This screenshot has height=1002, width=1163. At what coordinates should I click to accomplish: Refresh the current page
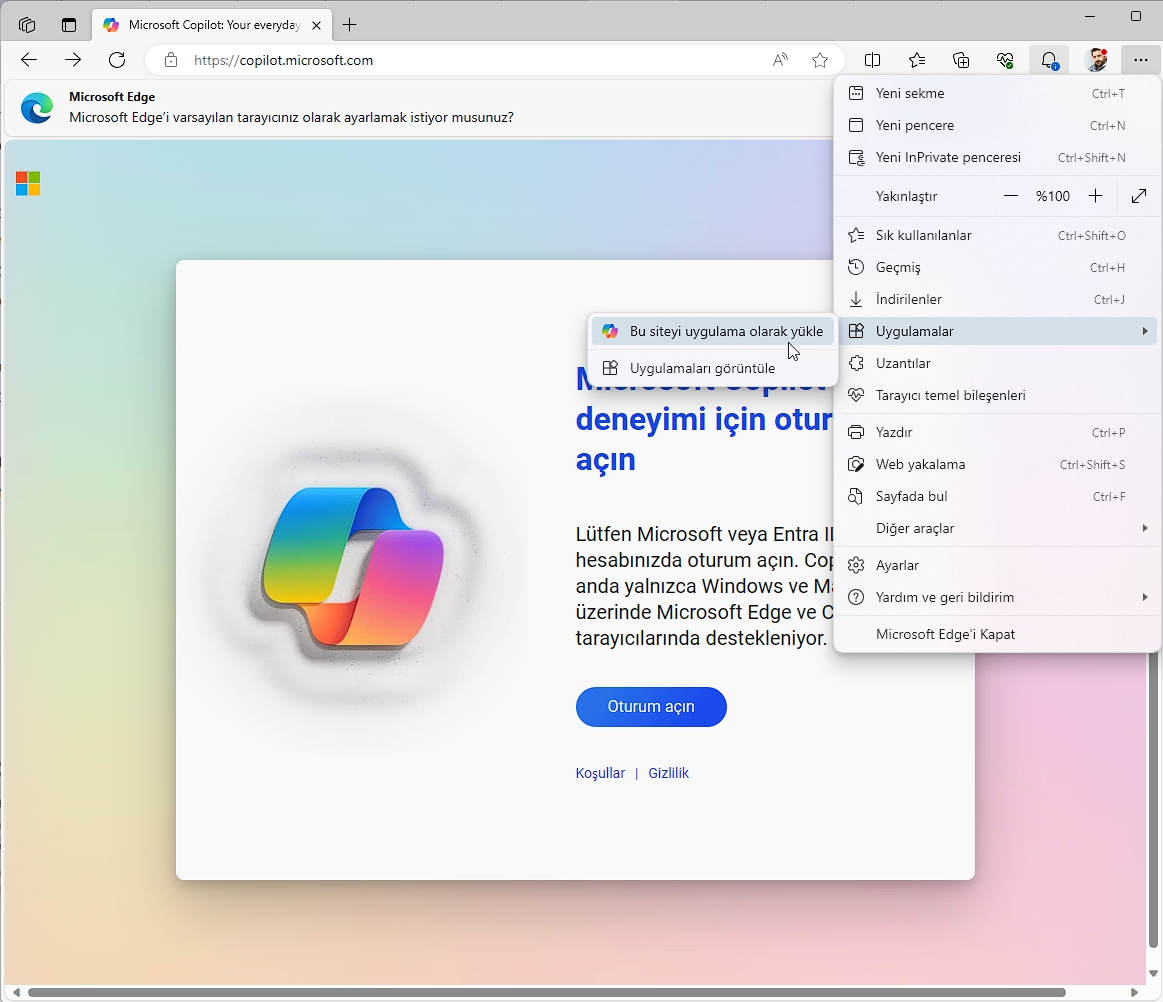pyautogui.click(x=117, y=60)
